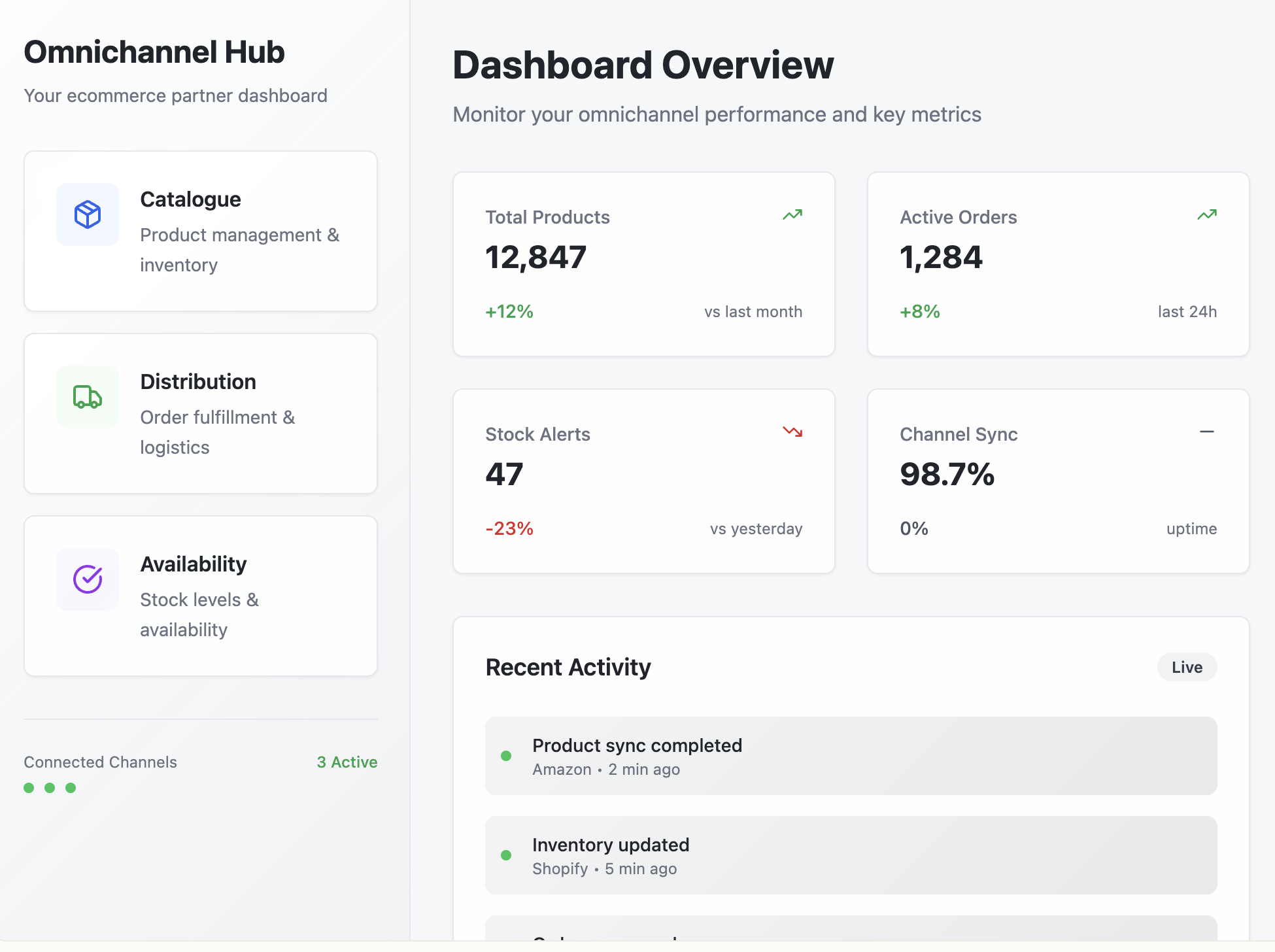Open the Inventory updated Shopify entry
1275x952 pixels.
[851, 855]
